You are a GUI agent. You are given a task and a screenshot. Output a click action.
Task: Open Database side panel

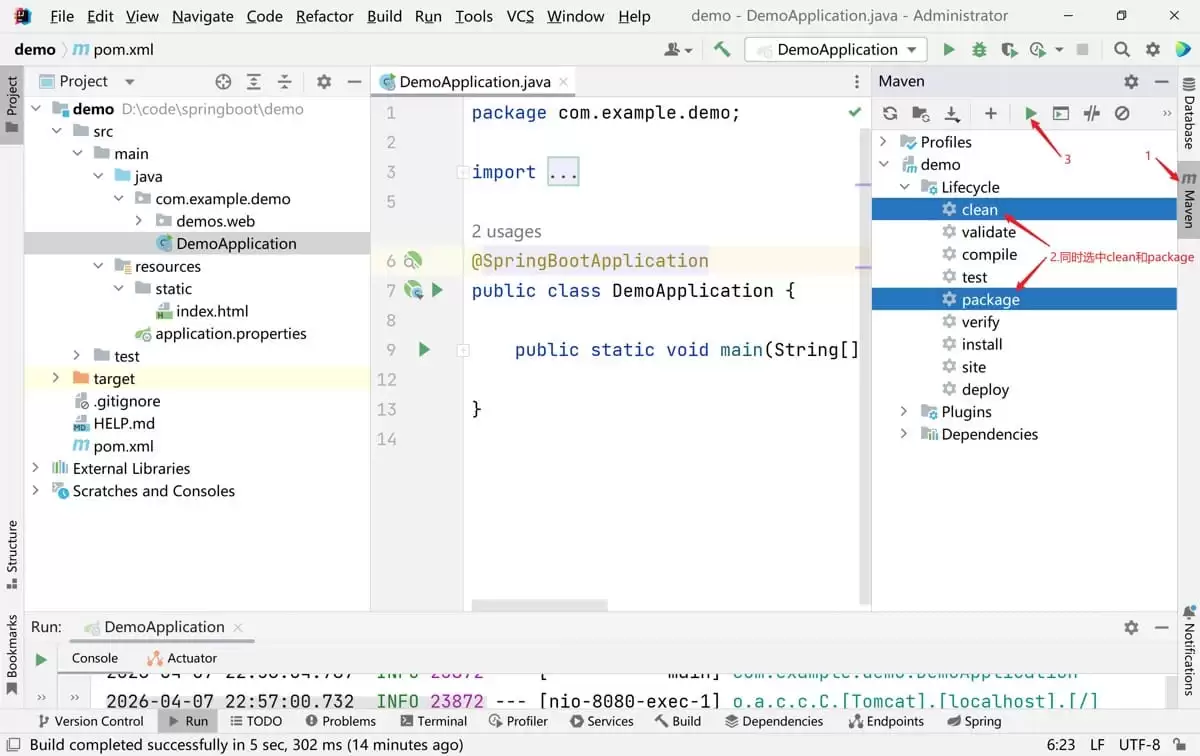pos(1189,113)
